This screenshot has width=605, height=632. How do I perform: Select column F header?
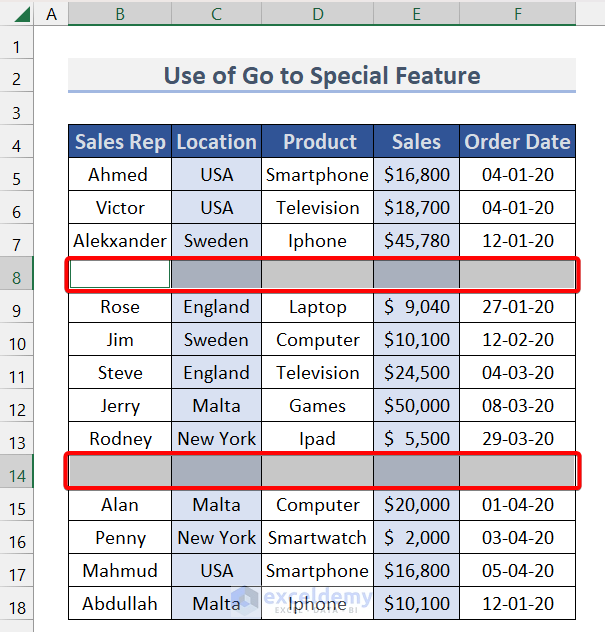517,13
